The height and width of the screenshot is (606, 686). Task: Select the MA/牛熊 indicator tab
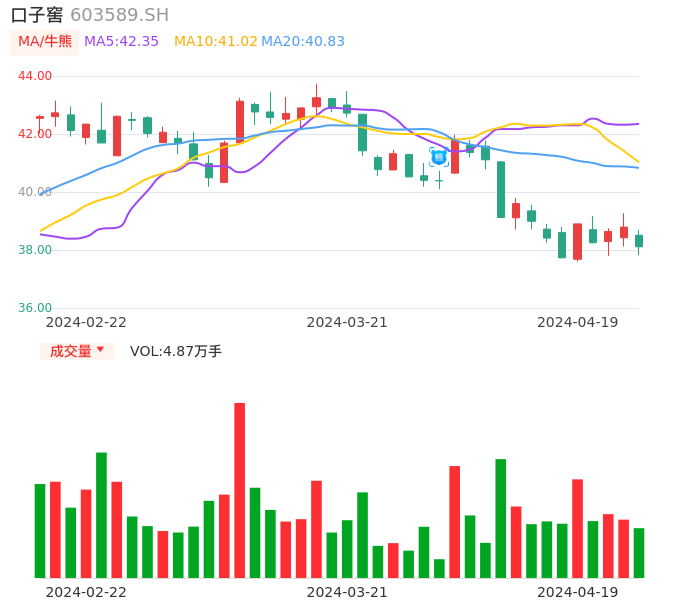coord(44,42)
